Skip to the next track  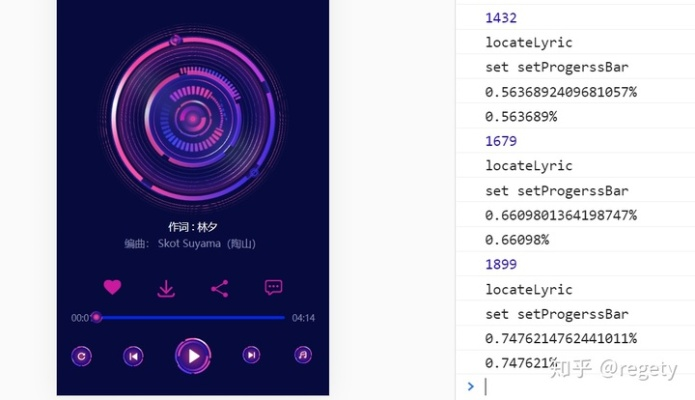point(252,355)
